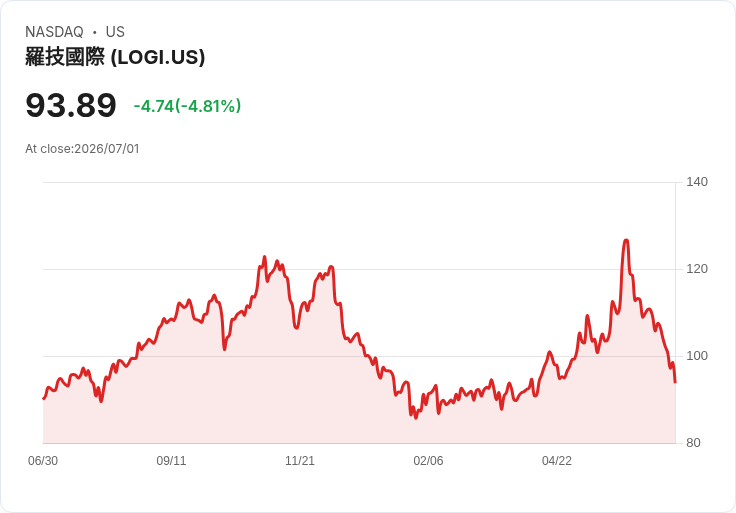
Task: Click the NASDAQ exchange label
Action: pyautogui.click(x=54, y=32)
